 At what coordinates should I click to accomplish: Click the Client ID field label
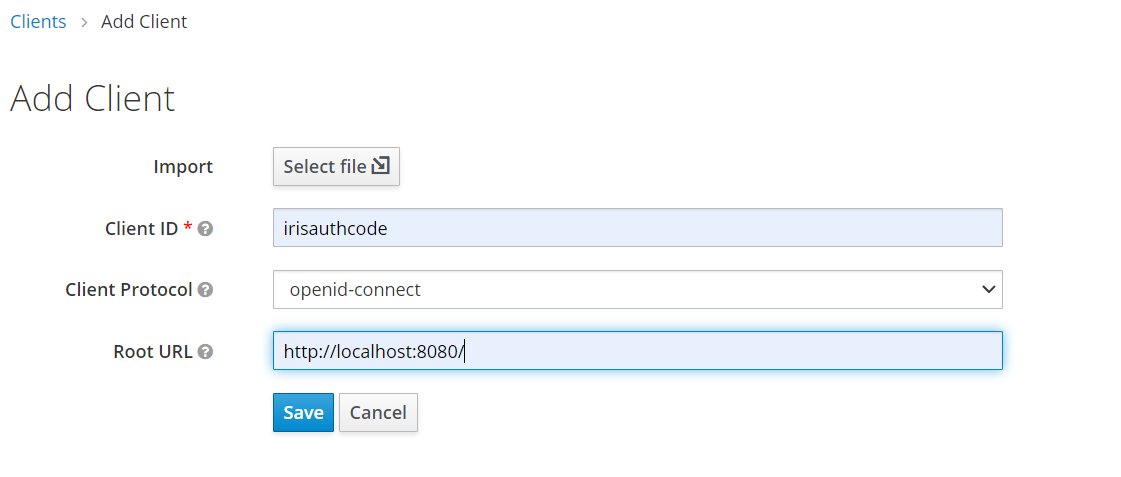[x=141, y=229]
